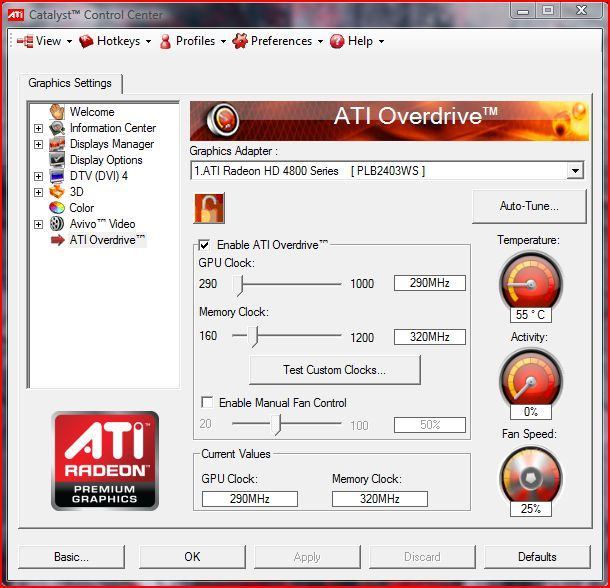Click the Basic button
The image size is (610, 588).
[x=72, y=557]
